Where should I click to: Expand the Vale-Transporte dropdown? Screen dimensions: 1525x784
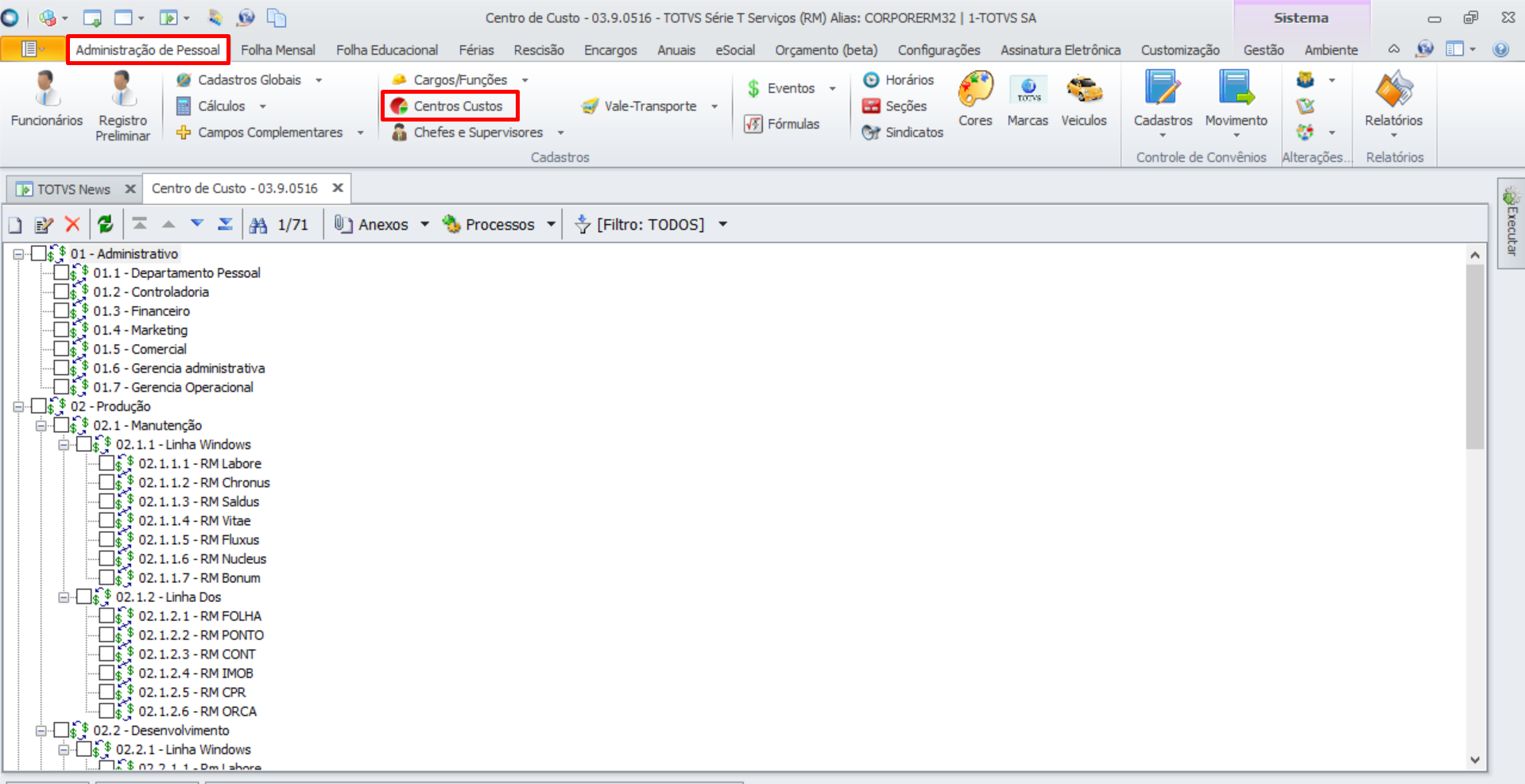point(714,106)
